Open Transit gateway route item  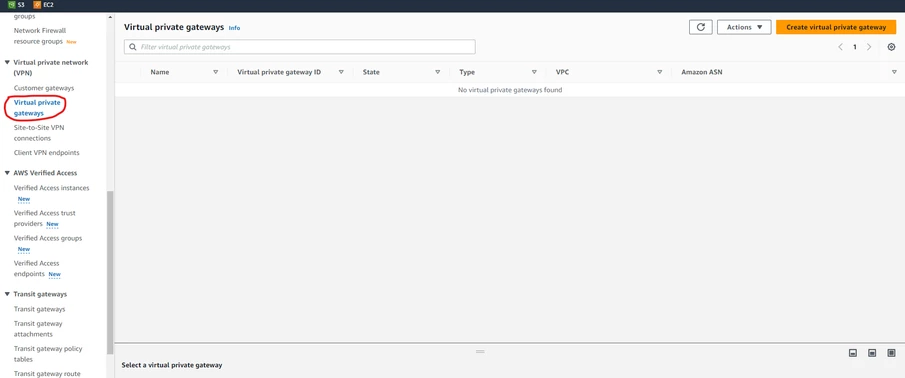coord(47,373)
